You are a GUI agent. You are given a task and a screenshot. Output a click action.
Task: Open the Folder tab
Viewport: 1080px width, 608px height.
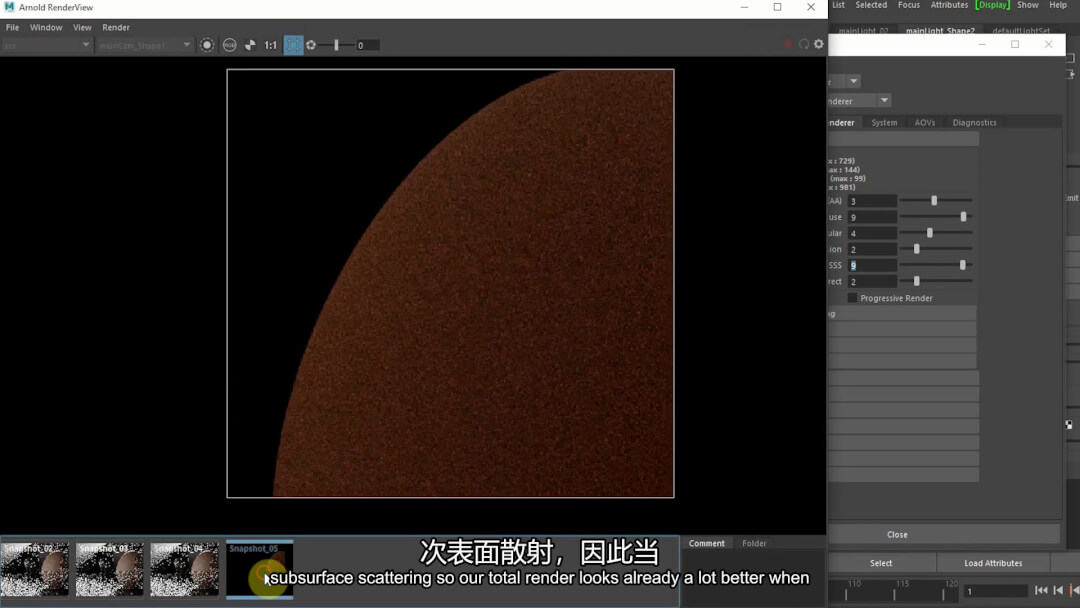[x=754, y=543]
